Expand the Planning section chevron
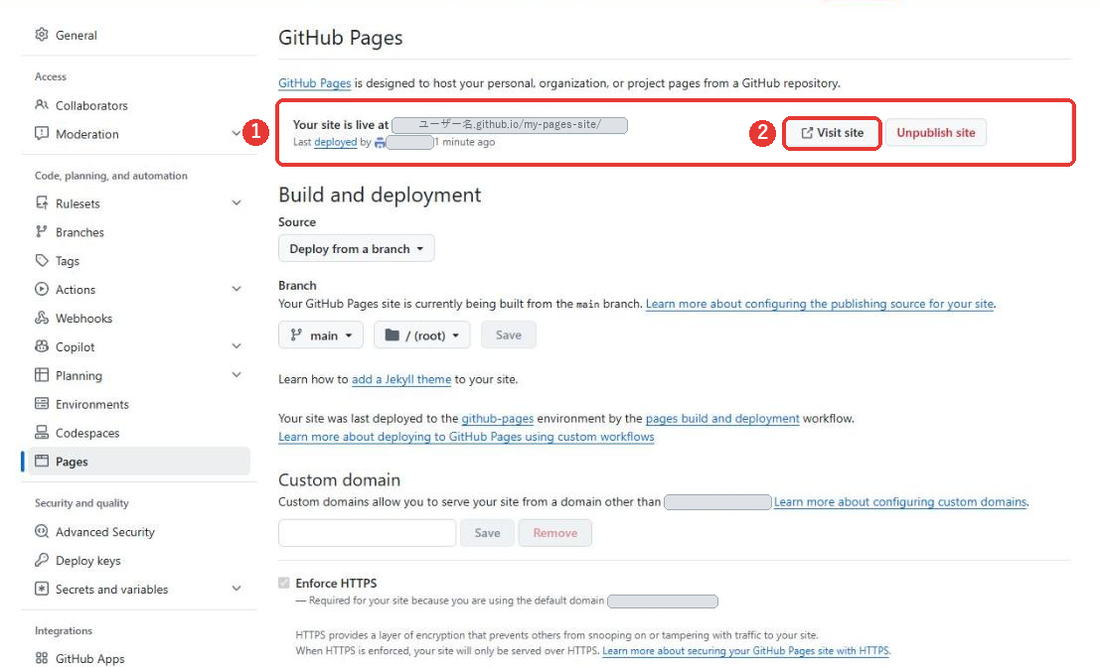This screenshot has width=1100, height=667. 236,375
